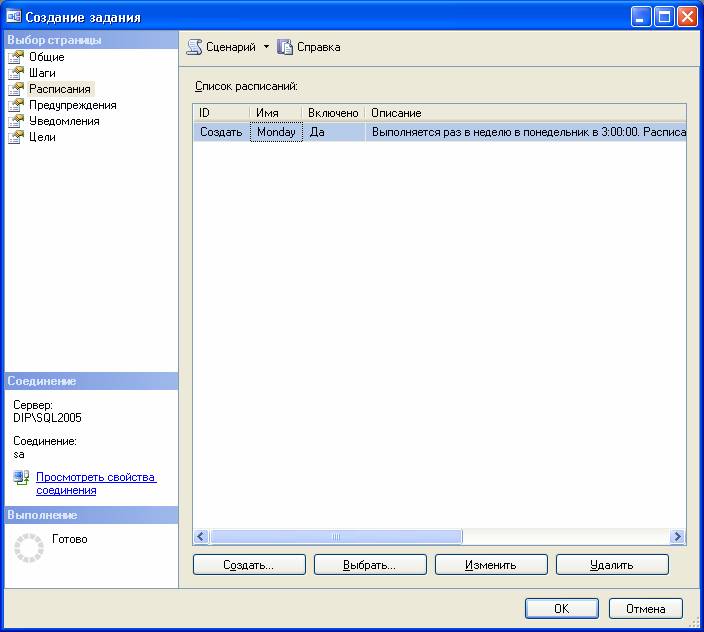Select the Monday schedule row
Screen dimensions: 704x632
[276, 132]
